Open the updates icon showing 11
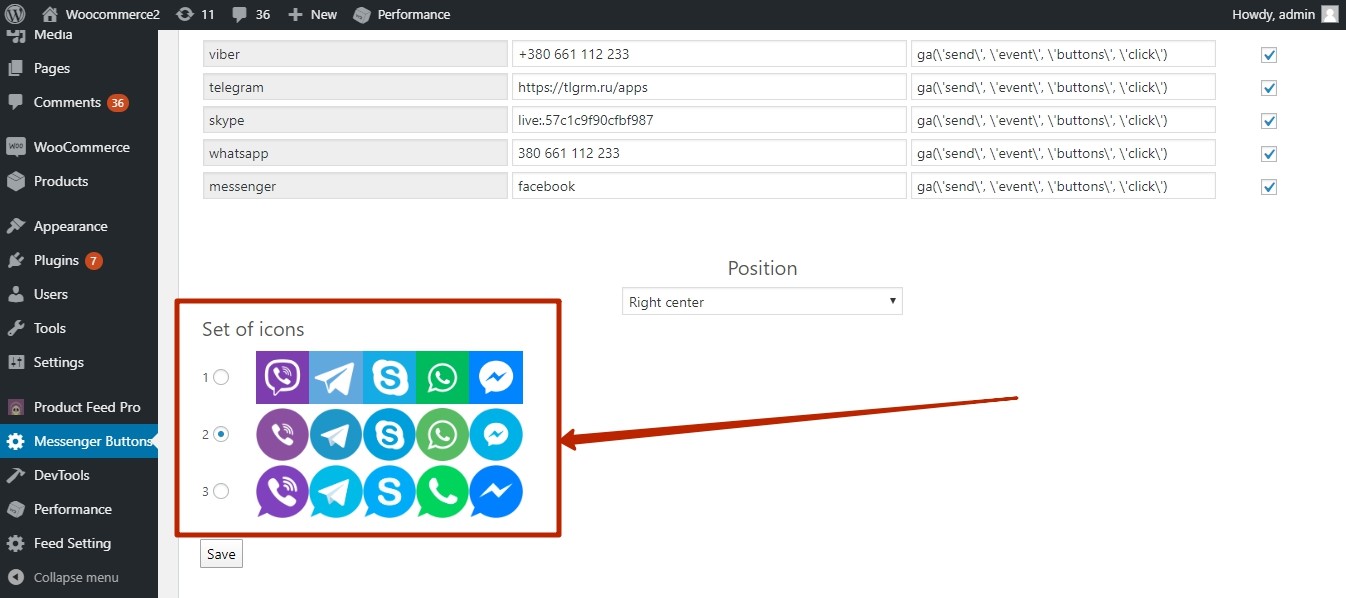Viewport: 1346px width, 598px height. pyautogui.click(x=185, y=14)
